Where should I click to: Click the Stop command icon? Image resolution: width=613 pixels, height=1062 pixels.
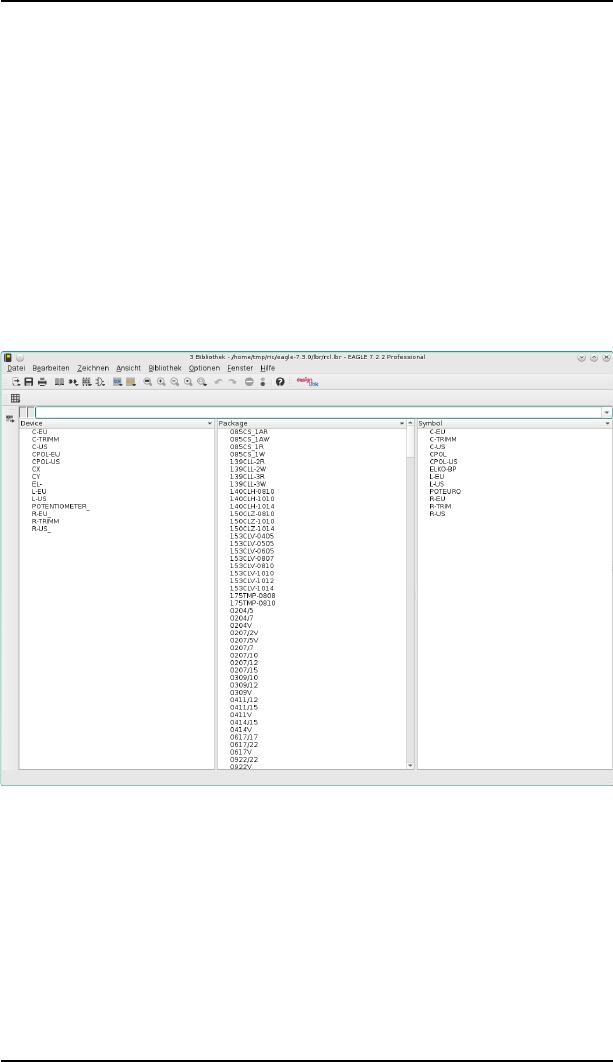[249, 382]
